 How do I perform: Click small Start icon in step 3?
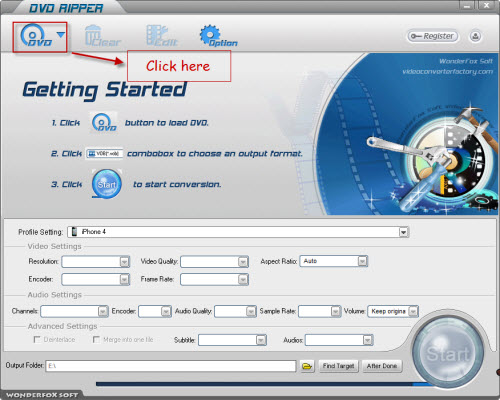[107, 184]
